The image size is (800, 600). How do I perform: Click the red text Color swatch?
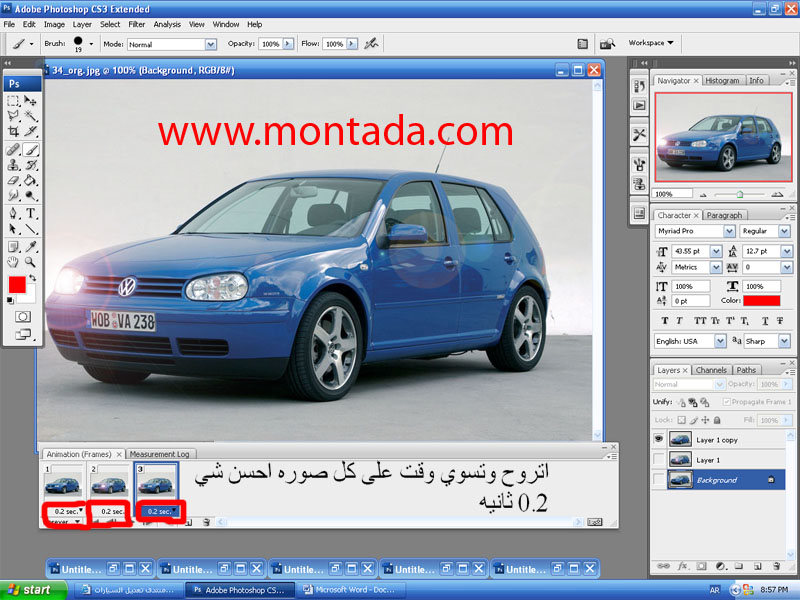tap(761, 300)
